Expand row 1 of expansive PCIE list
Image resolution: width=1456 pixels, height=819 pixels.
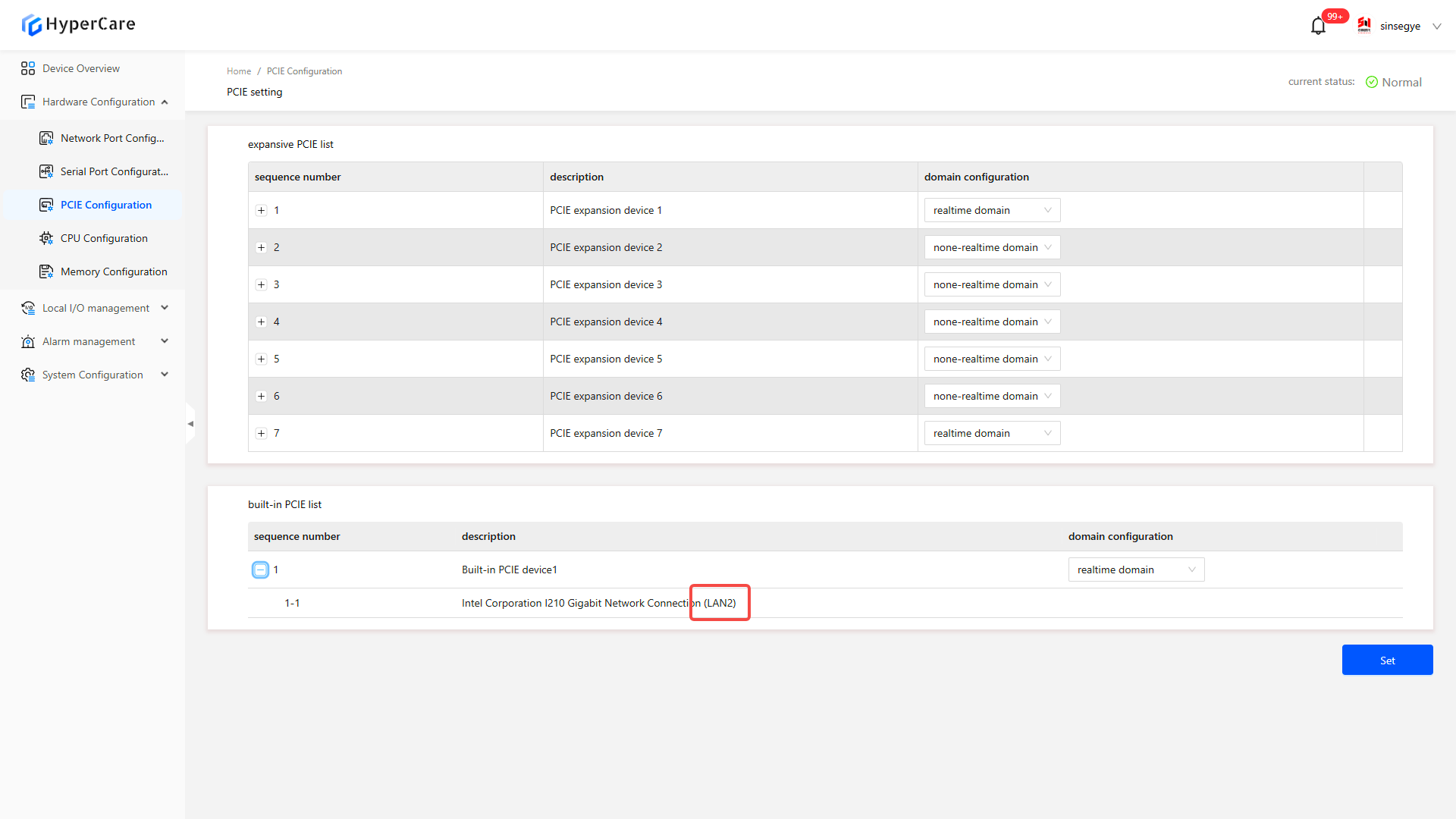pos(262,211)
